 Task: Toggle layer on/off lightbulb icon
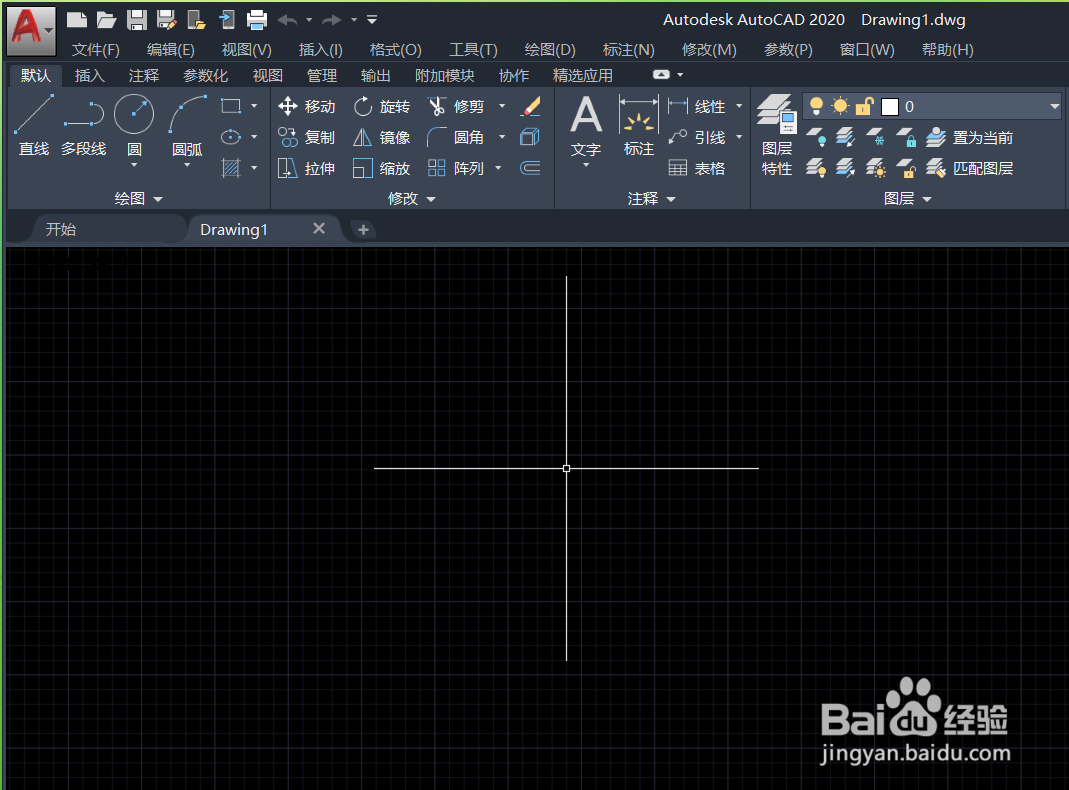(816, 106)
